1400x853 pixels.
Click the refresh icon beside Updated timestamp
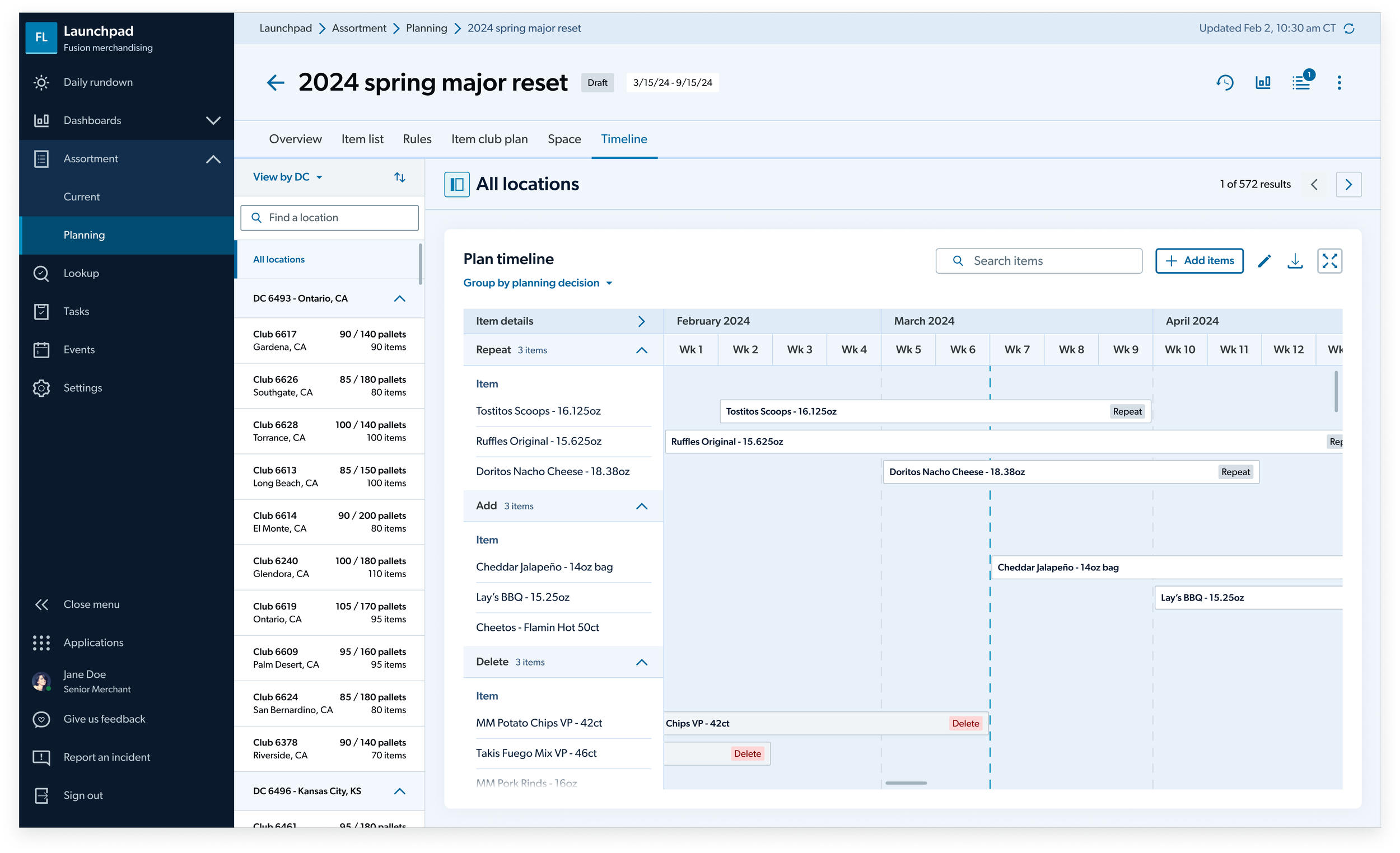[1350, 29]
